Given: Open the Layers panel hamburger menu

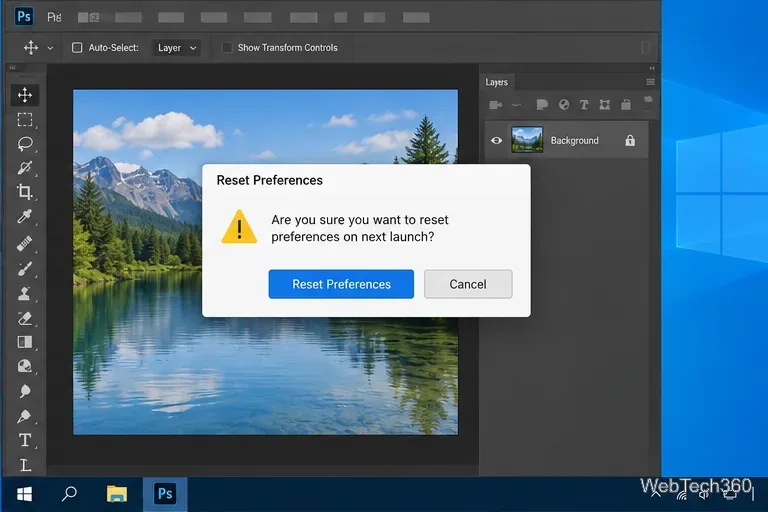Looking at the screenshot, I should tap(650, 82).
